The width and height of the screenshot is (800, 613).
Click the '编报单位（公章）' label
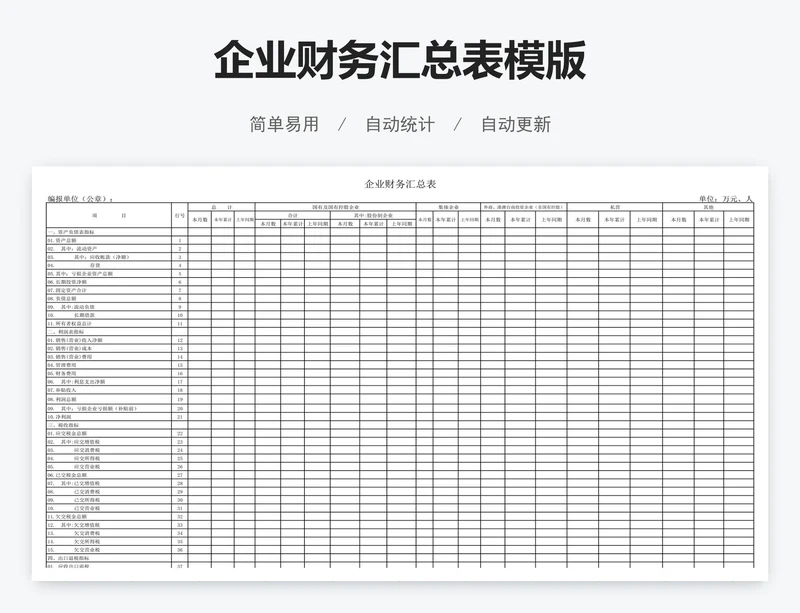(80, 199)
